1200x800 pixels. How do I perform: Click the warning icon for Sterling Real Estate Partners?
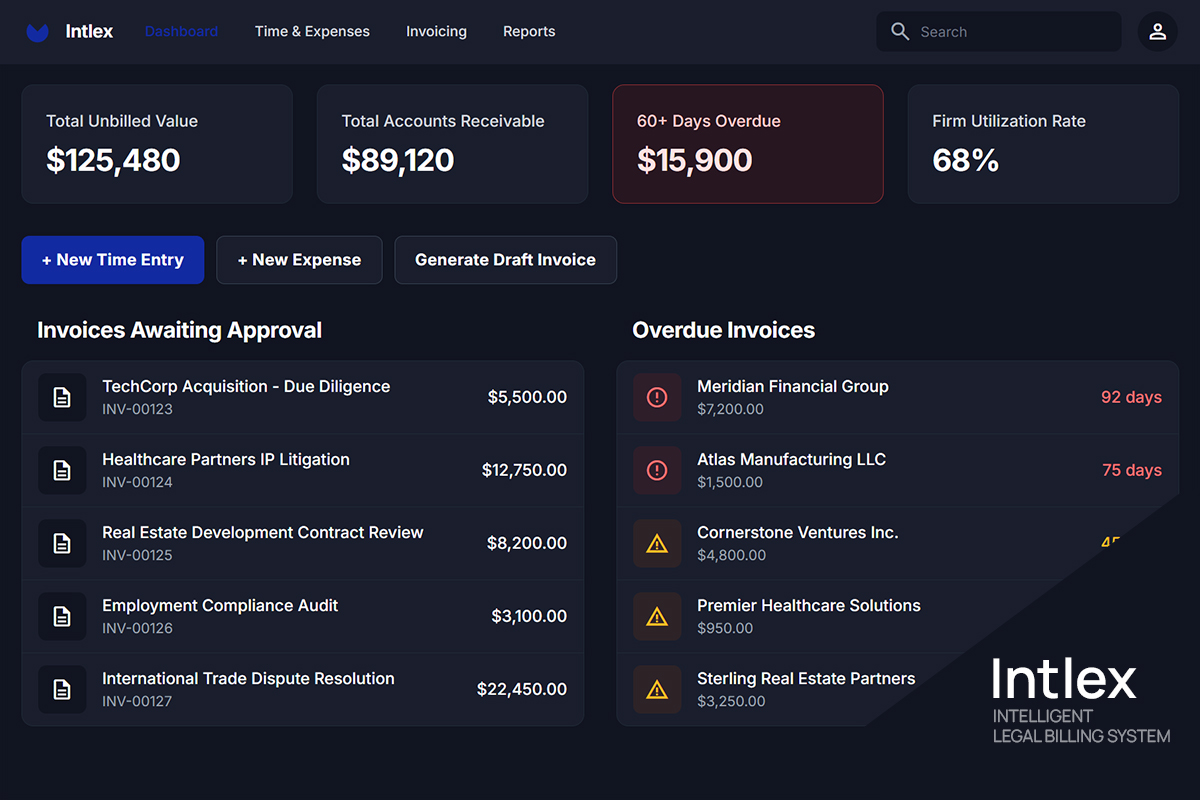[657, 689]
